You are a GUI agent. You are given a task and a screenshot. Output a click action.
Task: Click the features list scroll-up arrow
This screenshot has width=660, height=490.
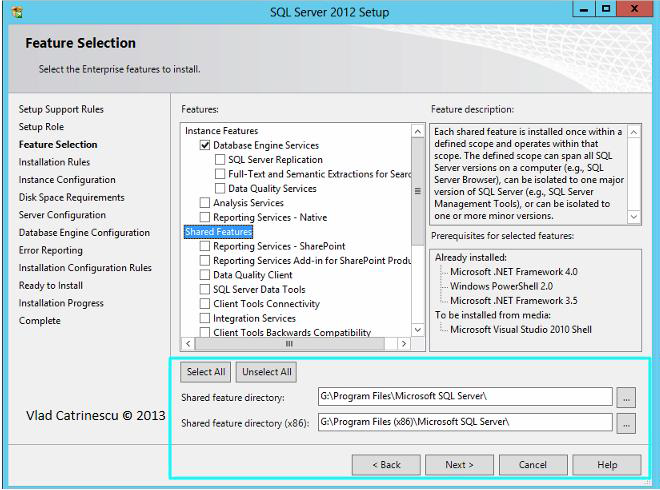[418, 131]
